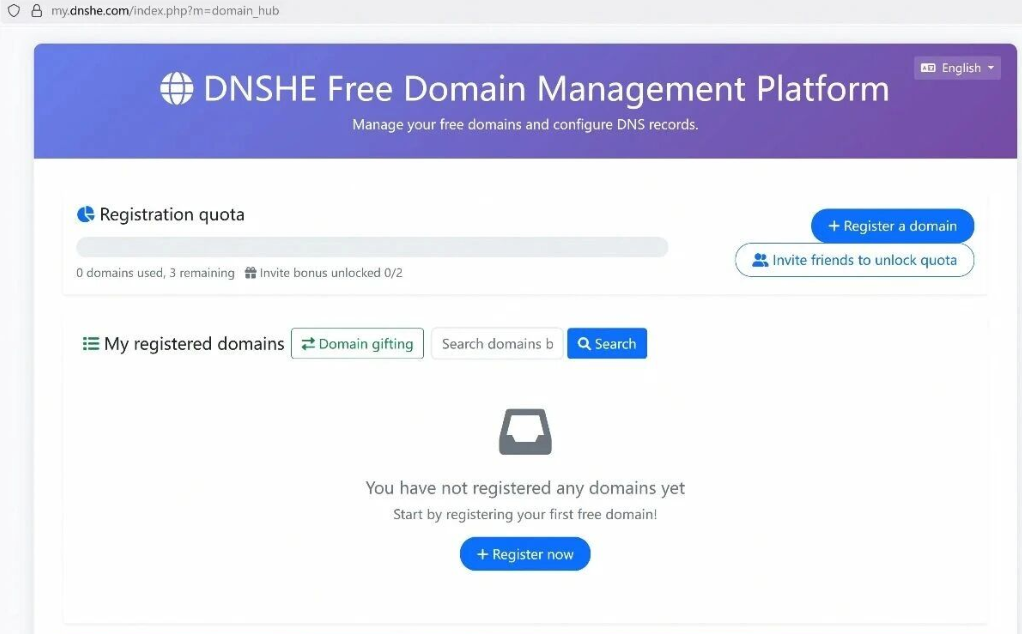Click the '0 domains used, 3 remaining' text
The height and width of the screenshot is (634, 1022).
pyautogui.click(x=155, y=273)
